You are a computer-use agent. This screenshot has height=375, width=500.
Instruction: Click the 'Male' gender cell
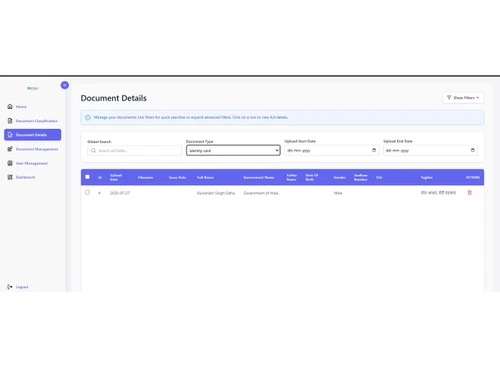pyautogui.click(x=338, y=193)
